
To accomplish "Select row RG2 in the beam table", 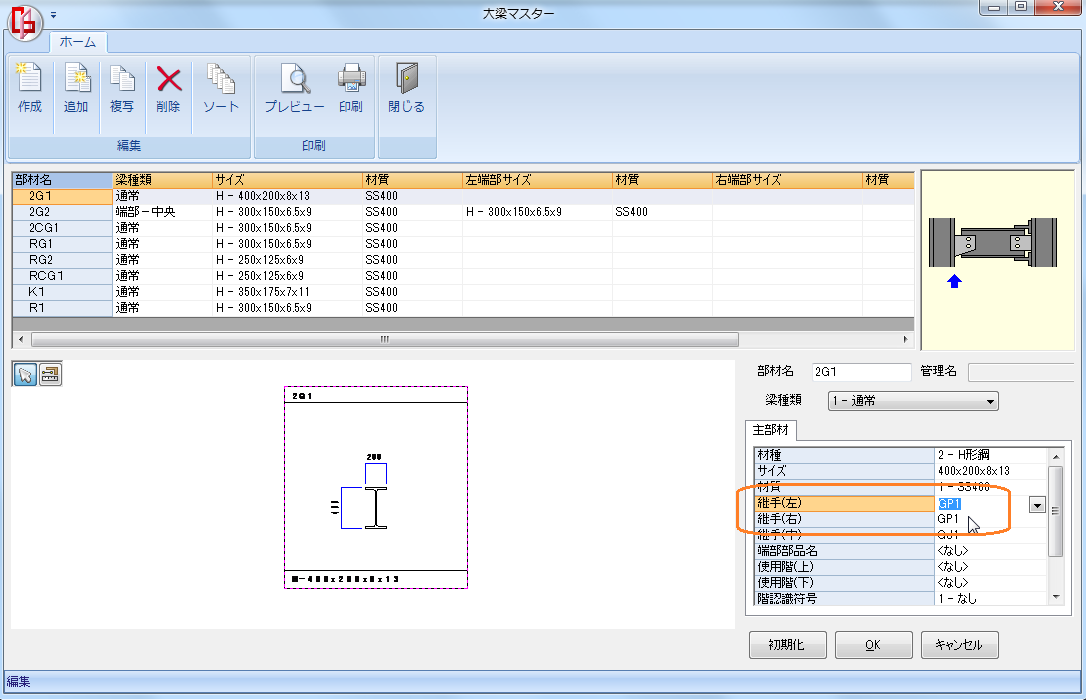I will pos(62,260).
